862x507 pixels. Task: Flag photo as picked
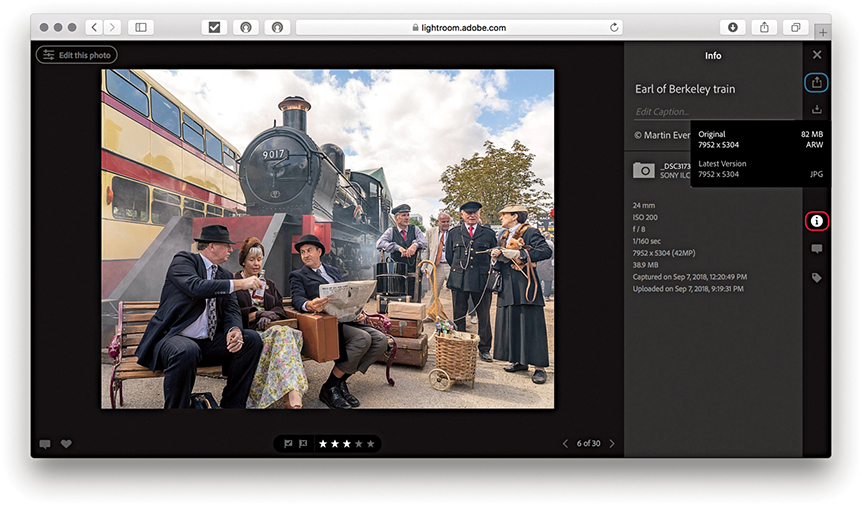coord(288,443)
